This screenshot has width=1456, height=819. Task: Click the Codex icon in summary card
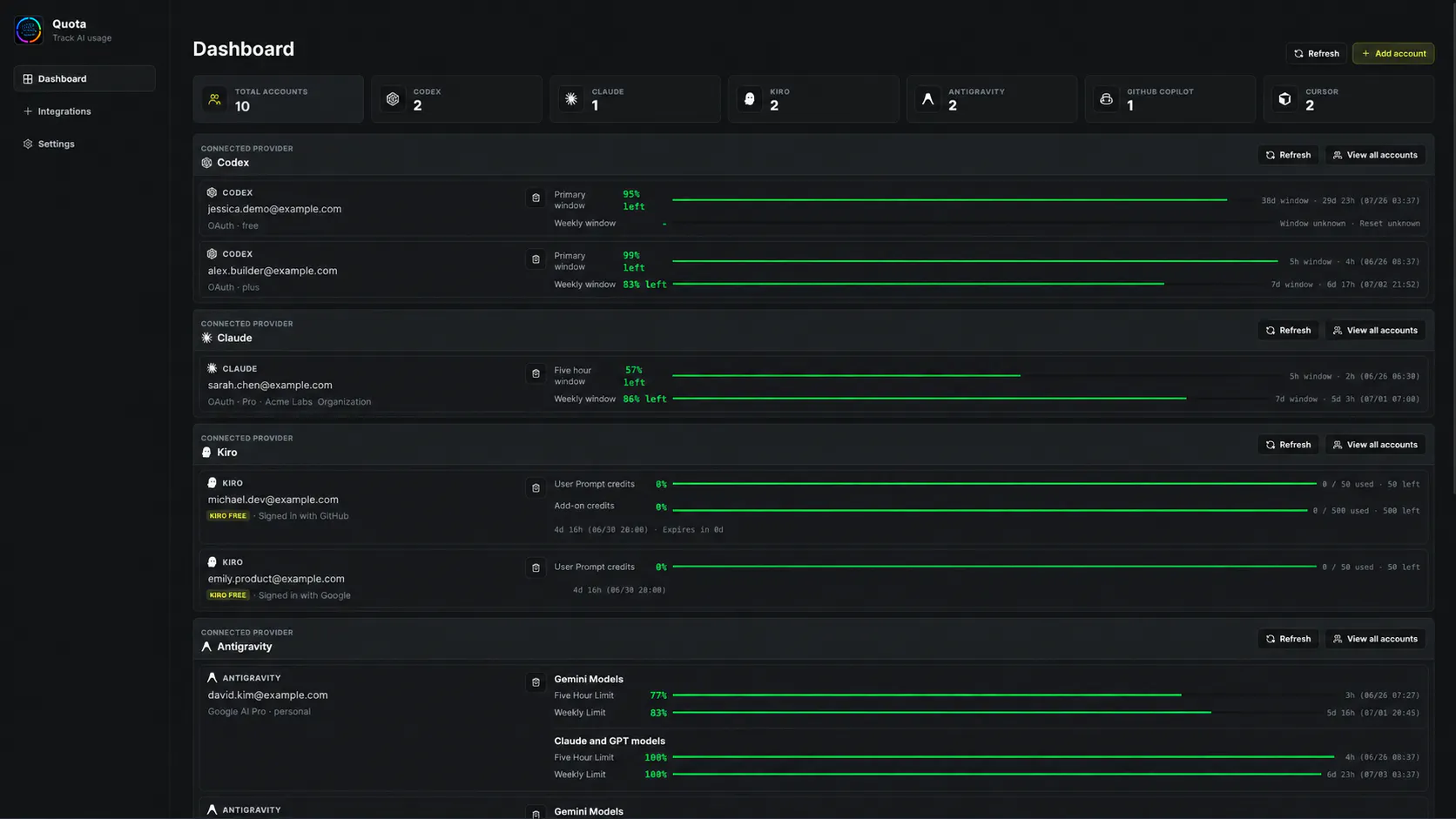click(x=393, y=99)
